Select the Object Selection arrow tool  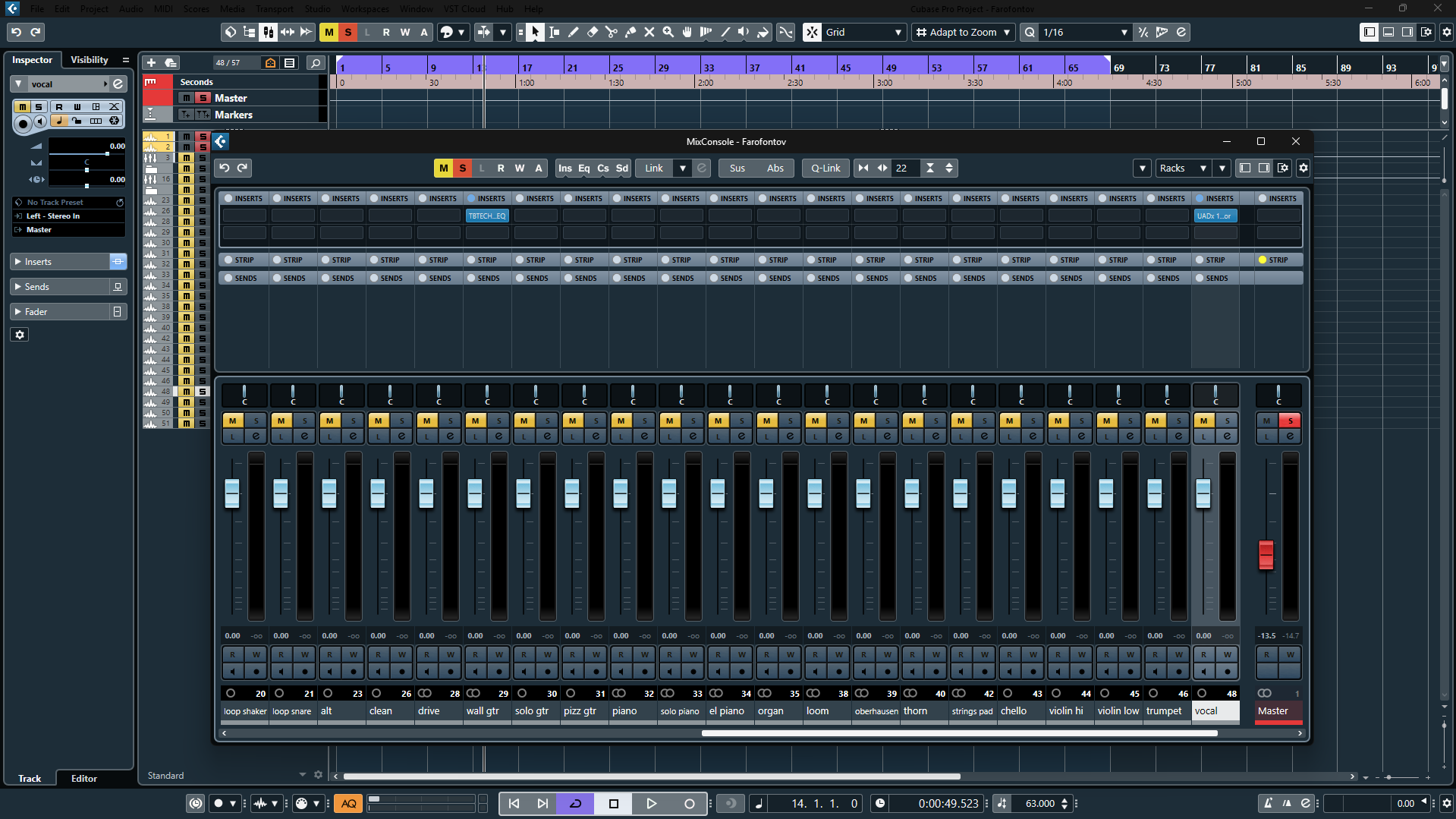point(536,32)
